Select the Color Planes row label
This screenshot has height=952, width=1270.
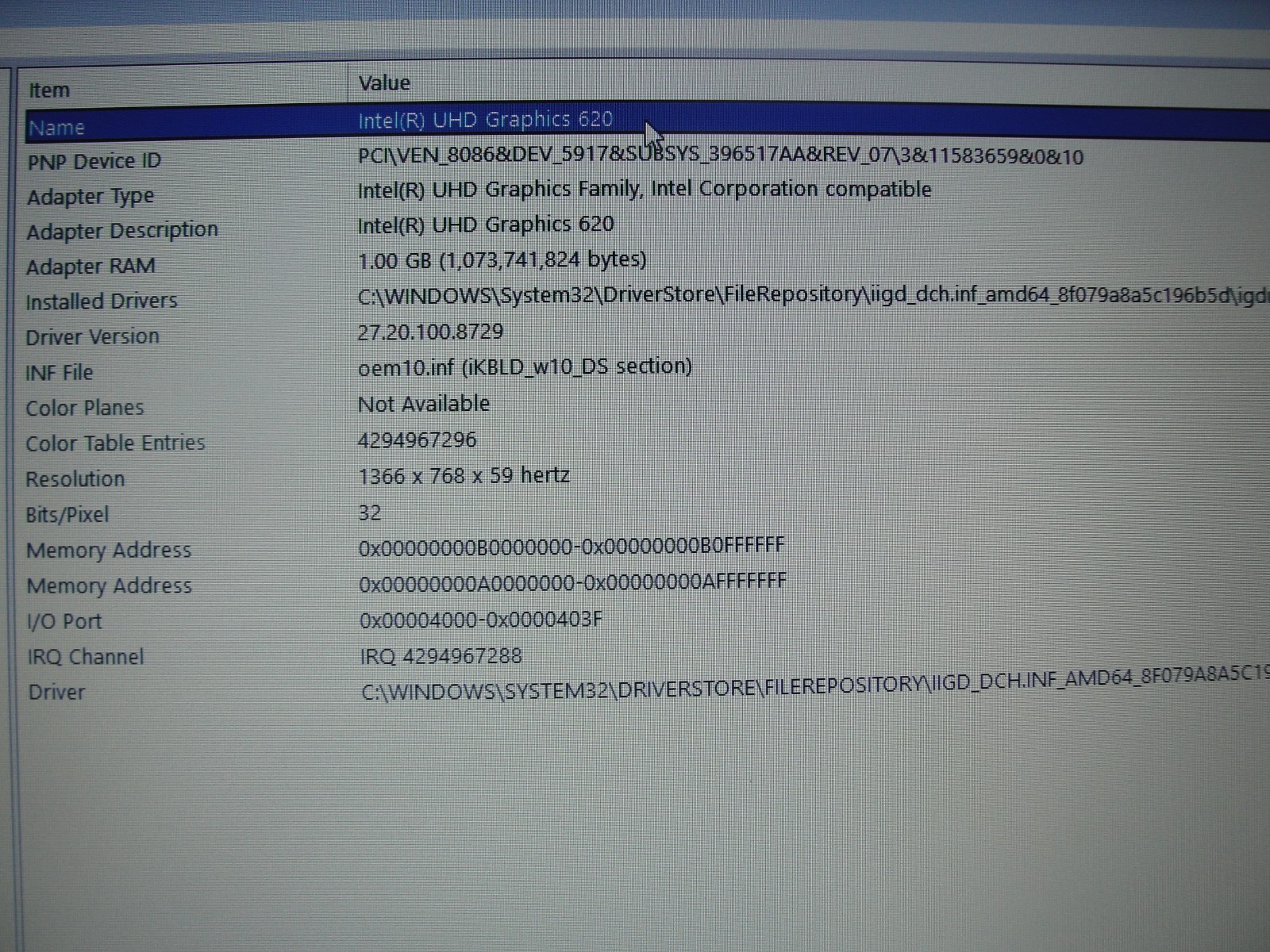[x=85, y=408]
